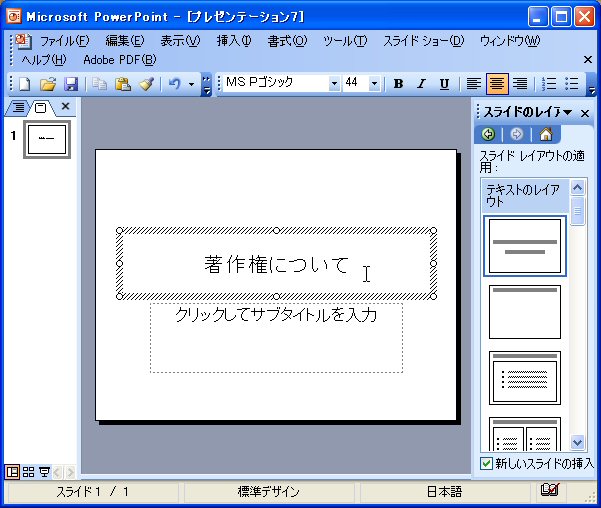601x508 pixels.
Task: Click the PowerPoint title bar application icon
Action: [x=14, y=16]
